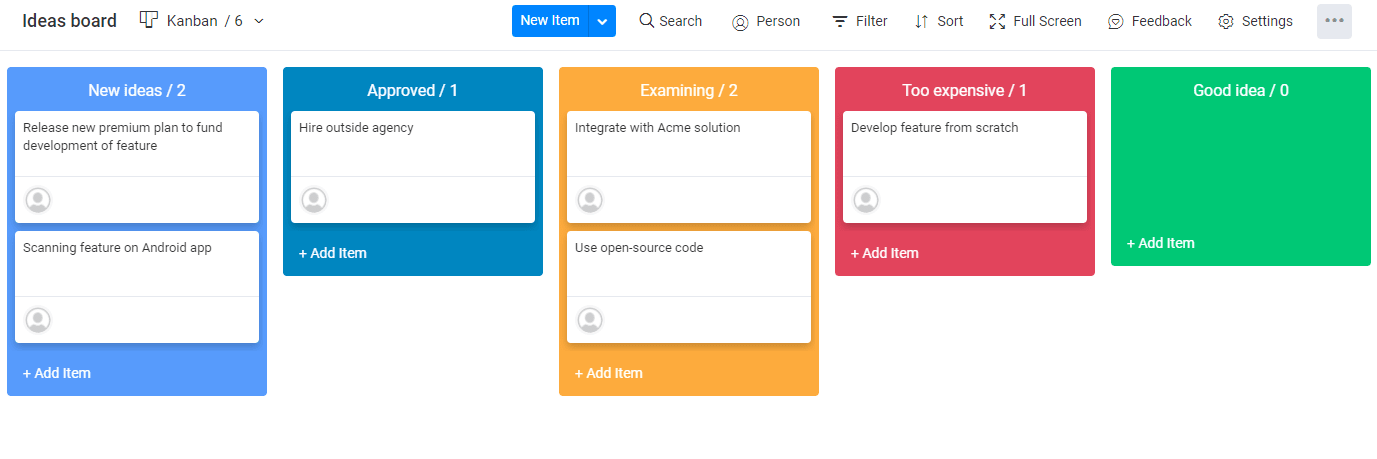The image size is (1377, 459).
Task: Open Settings via the gear icon
Action: coord(1226,22)
